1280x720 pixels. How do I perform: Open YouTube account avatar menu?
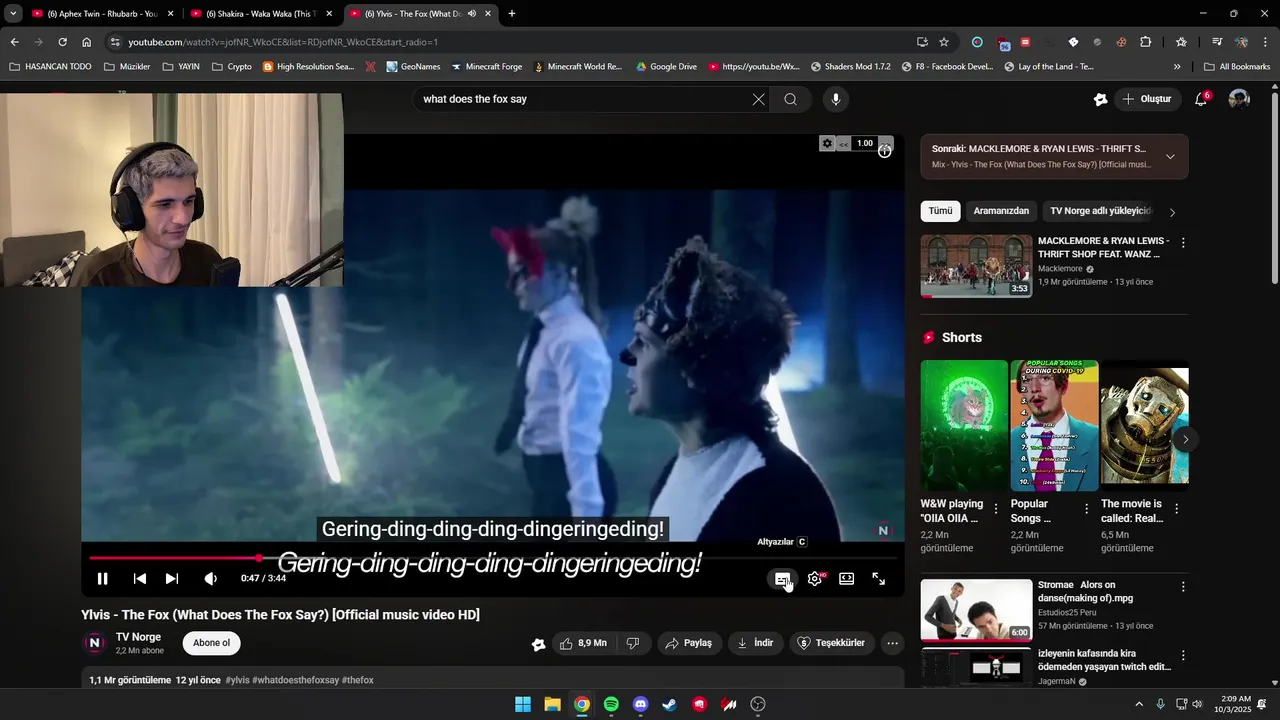(x=1239, y=99)
